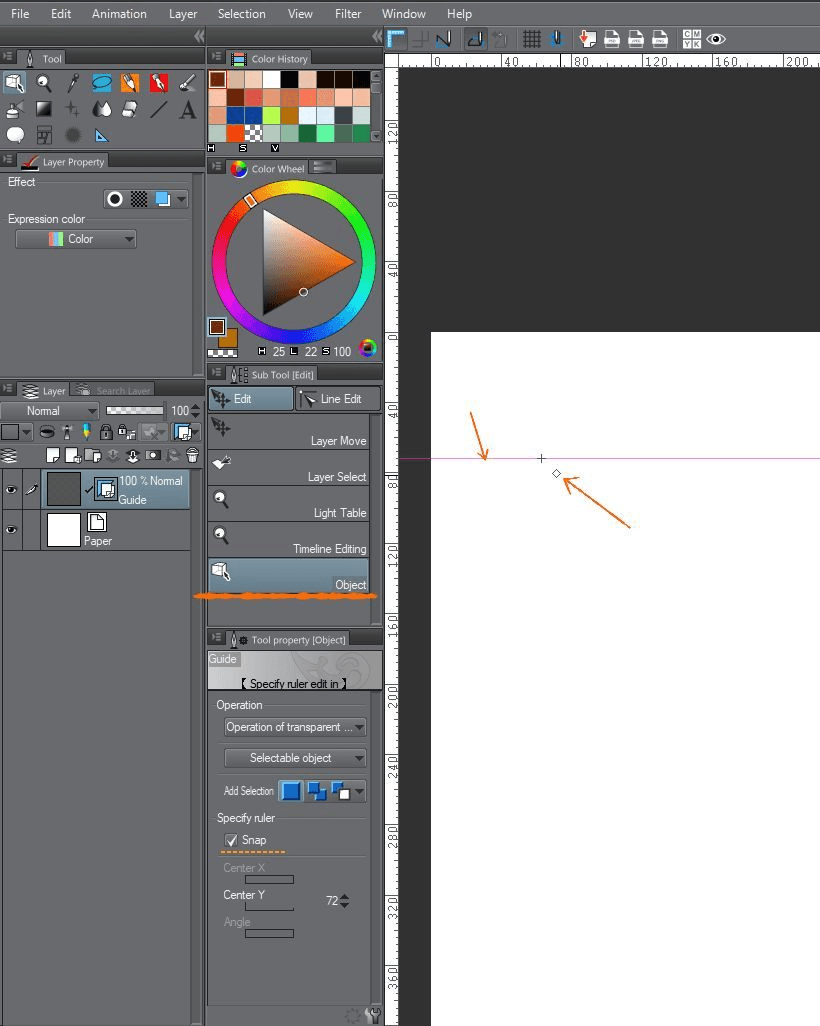
Task: Expand the Selectable object dropdown
Action: point(295,758)
